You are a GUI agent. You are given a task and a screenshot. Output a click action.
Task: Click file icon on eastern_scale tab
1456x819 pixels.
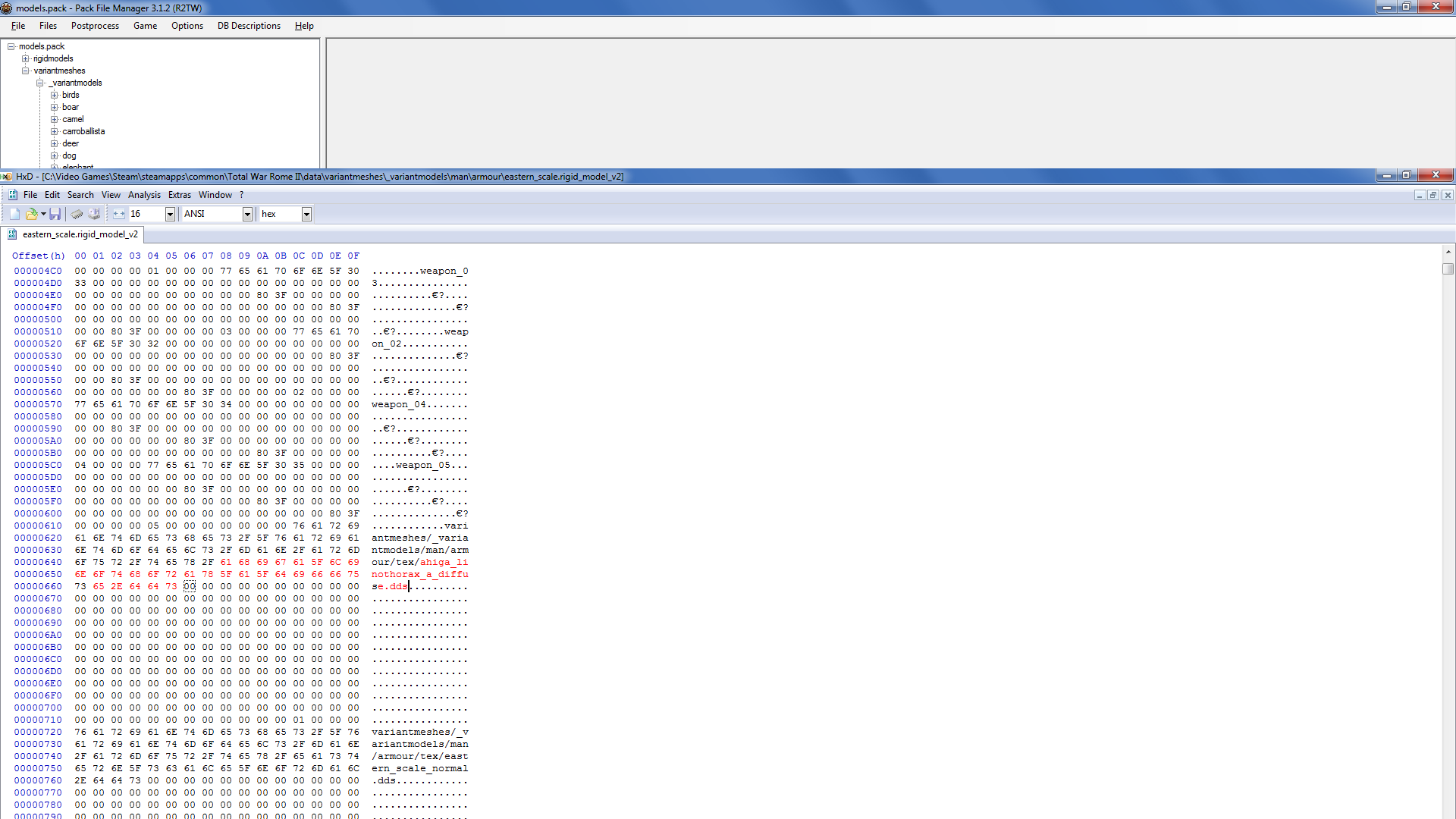pos(12,234)
